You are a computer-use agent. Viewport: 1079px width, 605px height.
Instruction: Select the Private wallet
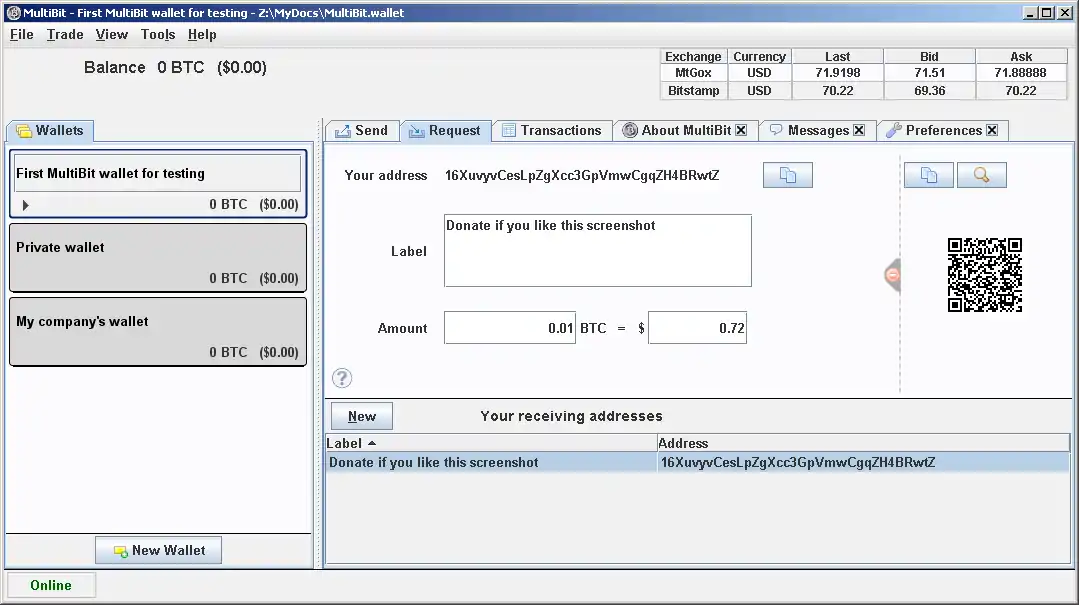[x=157, y=259]
